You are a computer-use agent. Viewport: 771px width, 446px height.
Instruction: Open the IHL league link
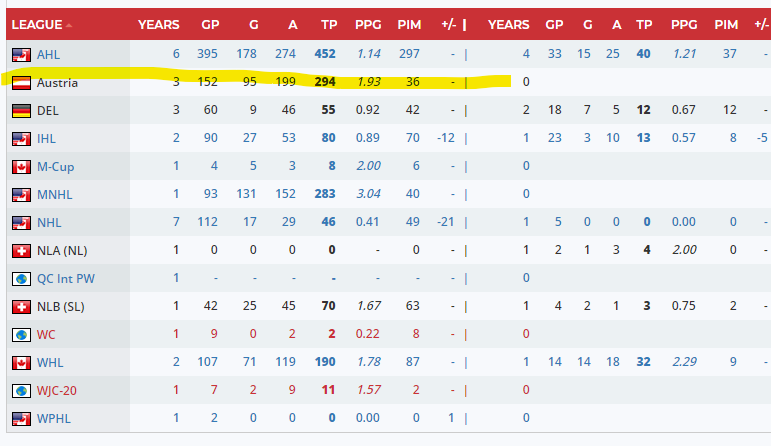(46, 138)
